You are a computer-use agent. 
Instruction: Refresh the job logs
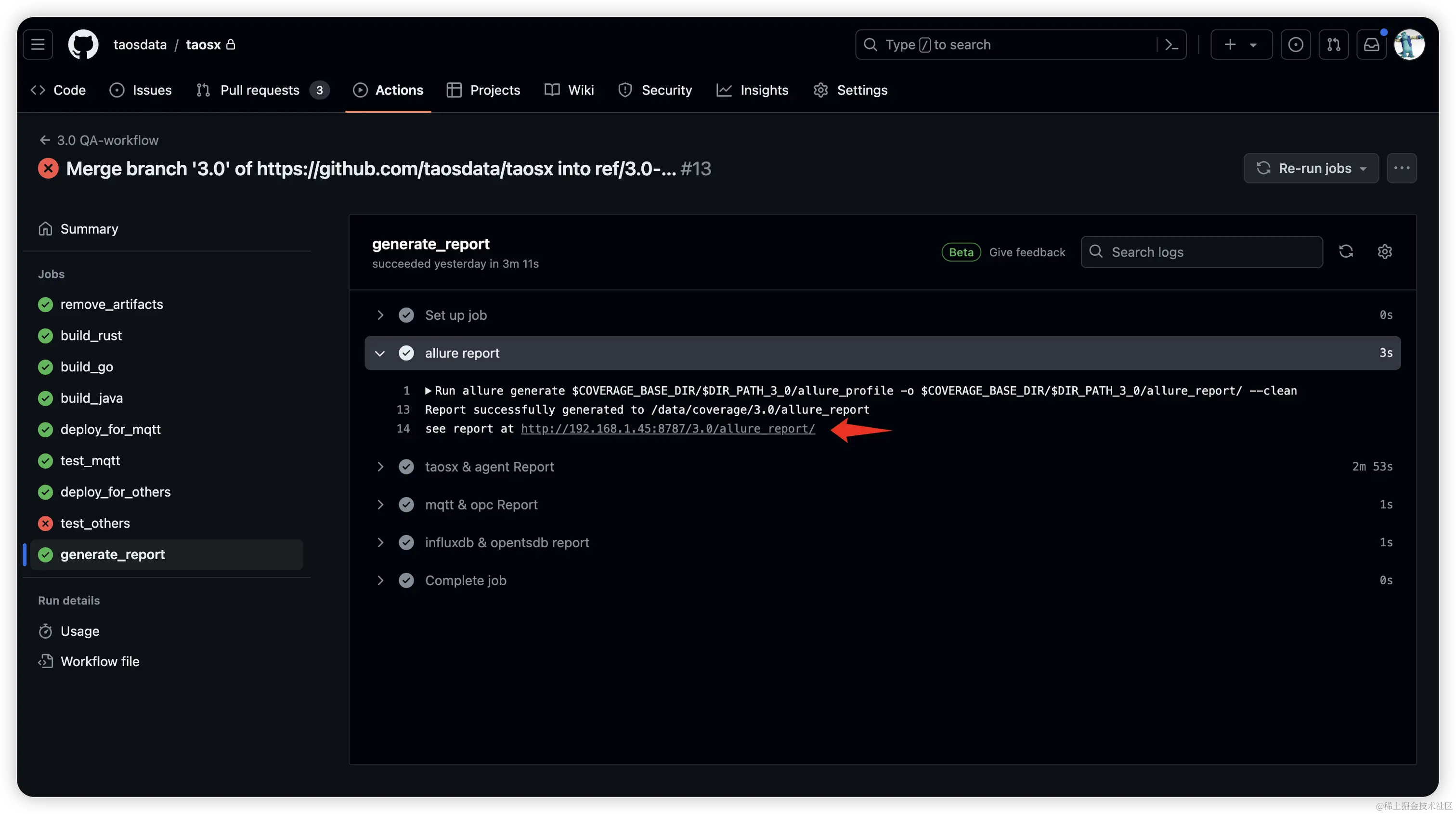click(x=1346, y=251)
